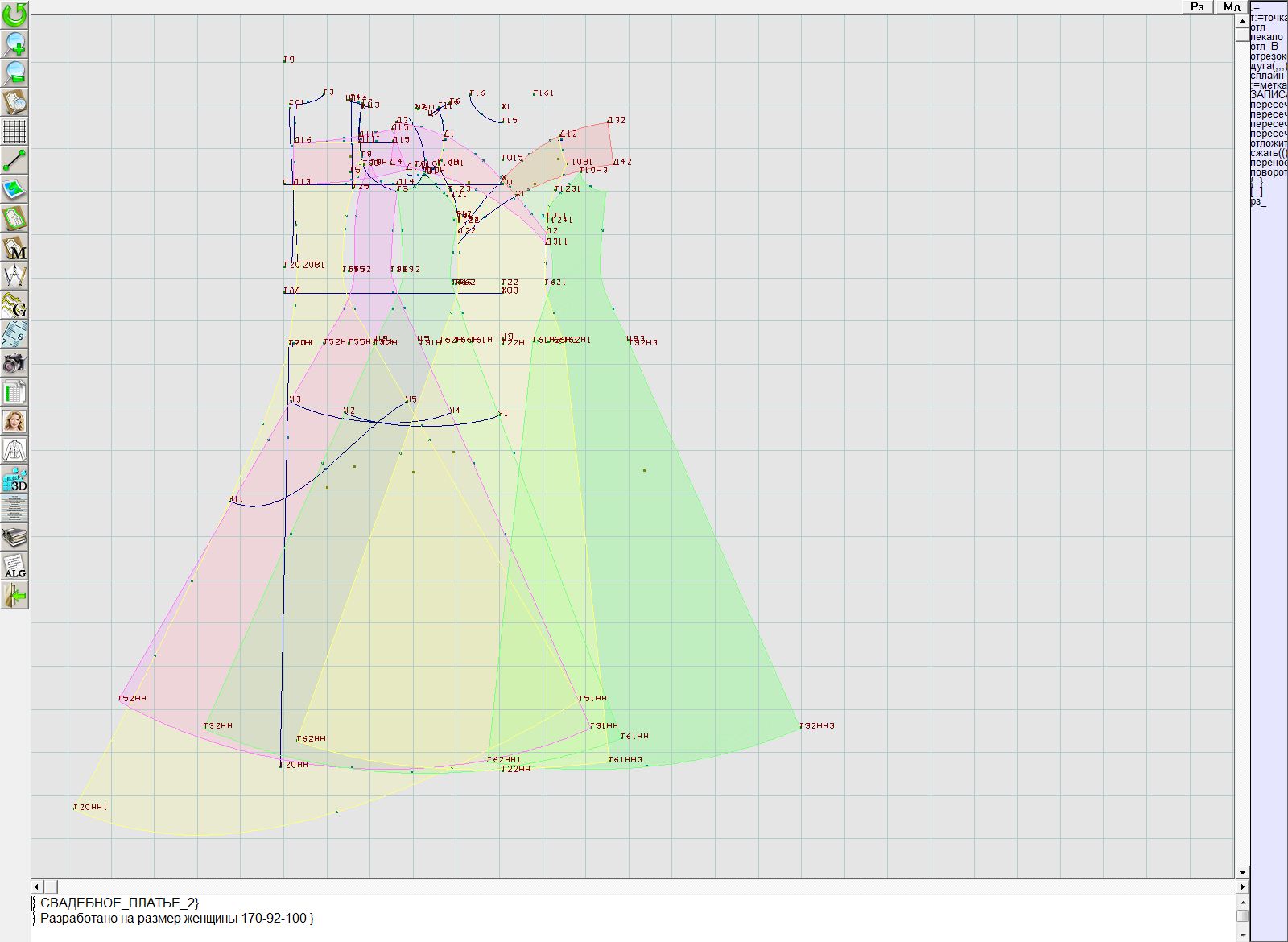This screenshot has width=1288, height=942.
Task: Zoom out with the magnifier minus icon
Action: point(14,72)
